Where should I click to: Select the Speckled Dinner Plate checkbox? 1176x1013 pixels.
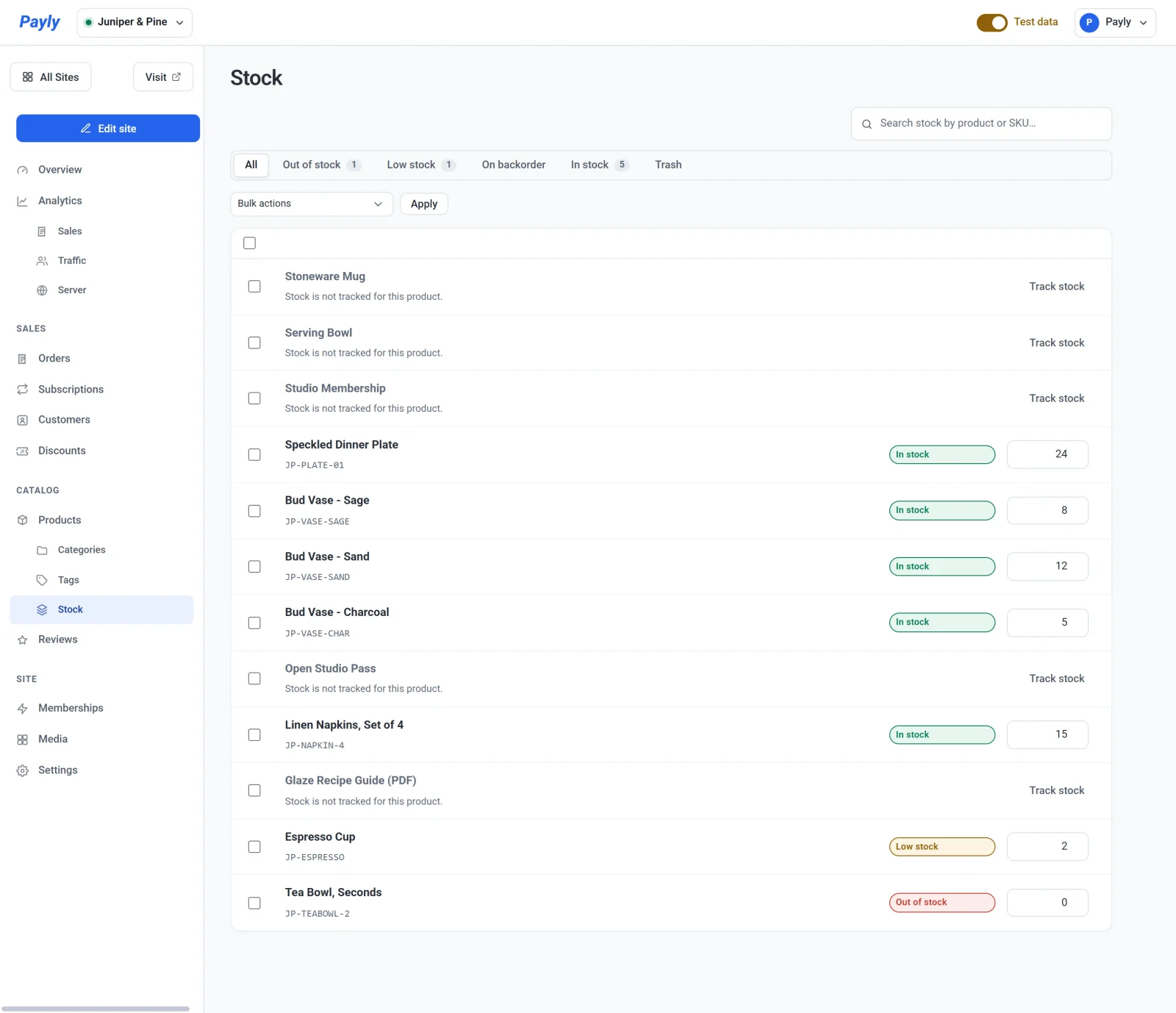coord(254,455)
